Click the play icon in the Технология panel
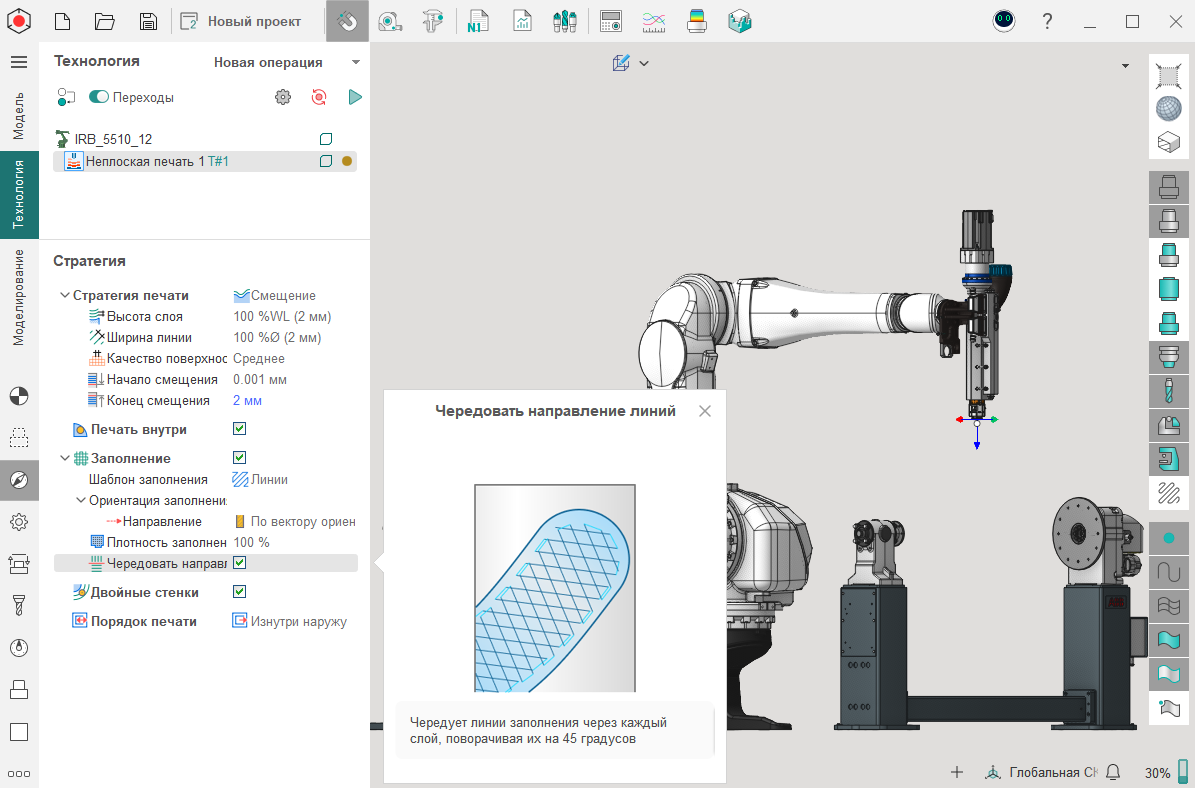Screen dimensions: 1195x788 [x=354, y=97]
